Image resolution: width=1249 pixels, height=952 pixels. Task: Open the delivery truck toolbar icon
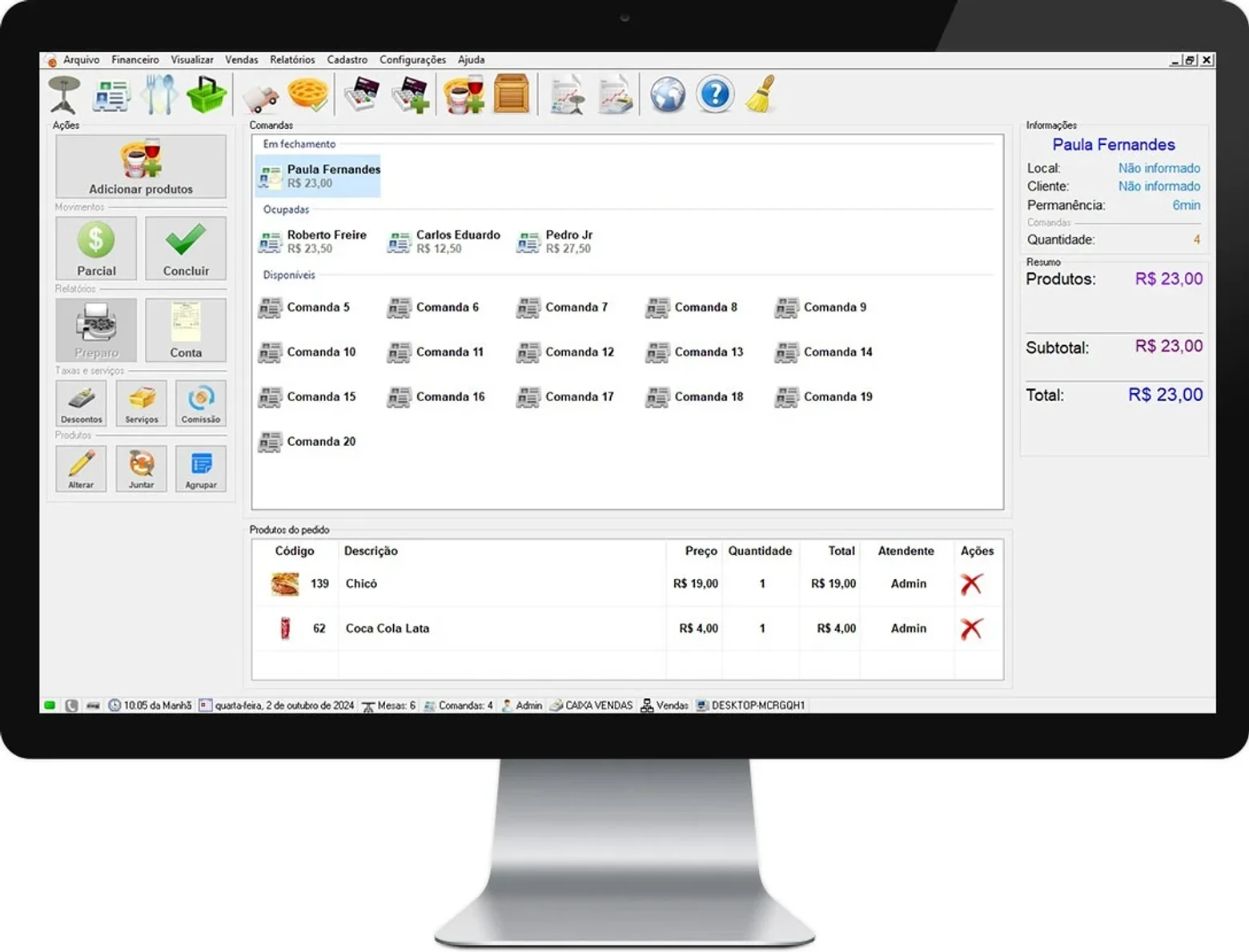(x=261, y=97)
